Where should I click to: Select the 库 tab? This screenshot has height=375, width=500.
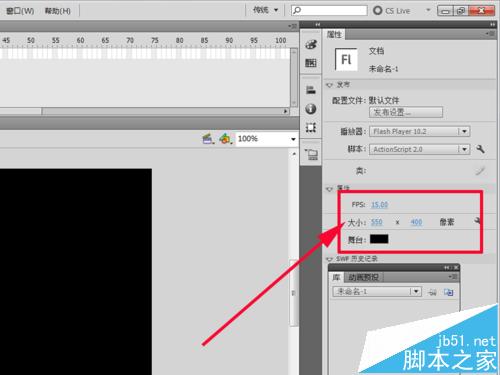pos(336,277)
